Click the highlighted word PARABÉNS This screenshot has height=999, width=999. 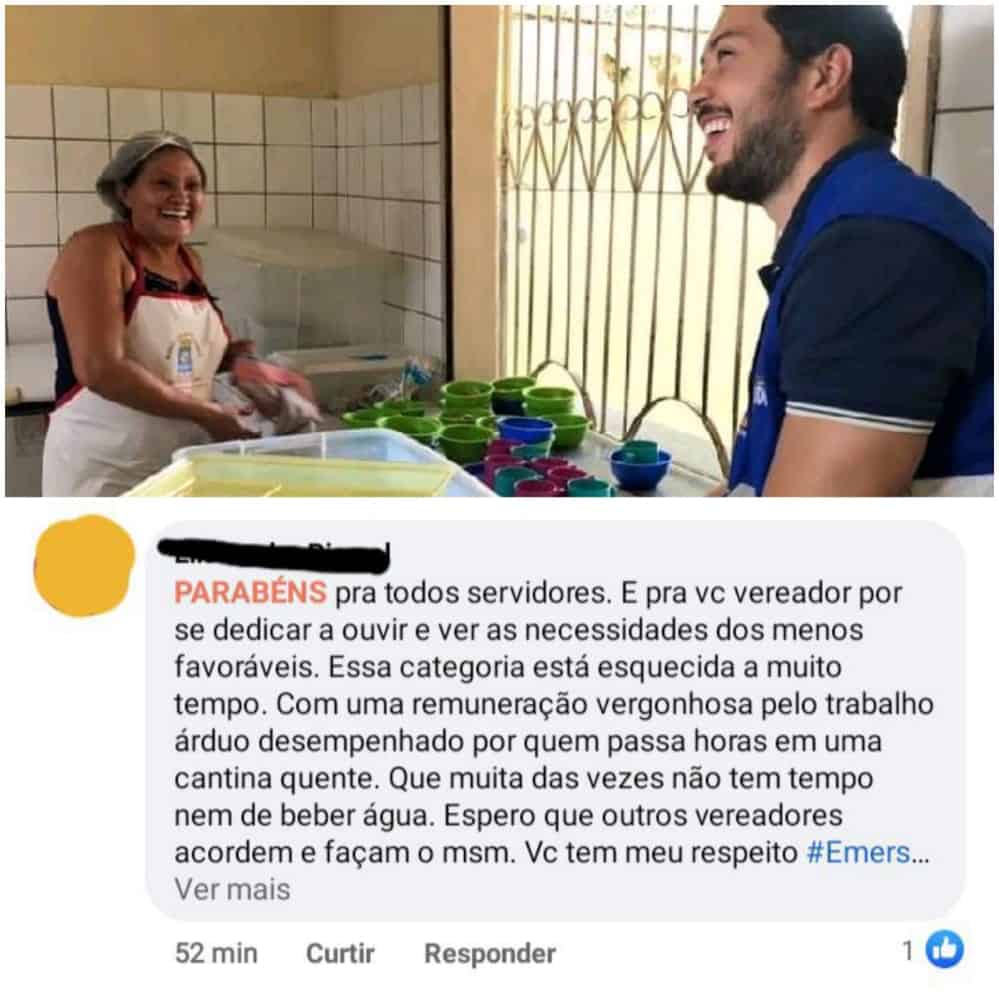coord(250,593)
